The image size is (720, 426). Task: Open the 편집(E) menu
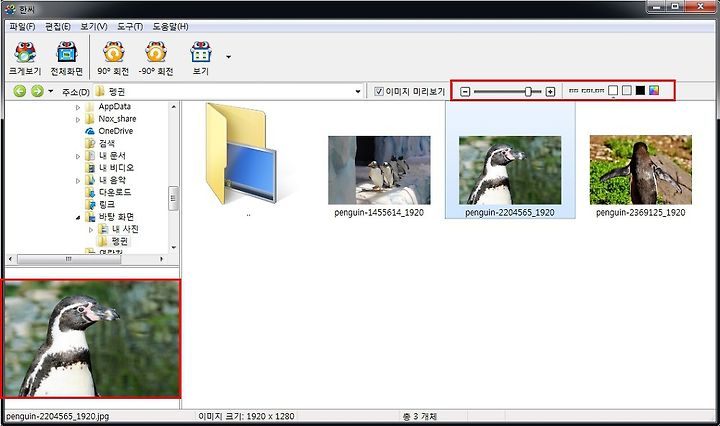click(57, 27)
